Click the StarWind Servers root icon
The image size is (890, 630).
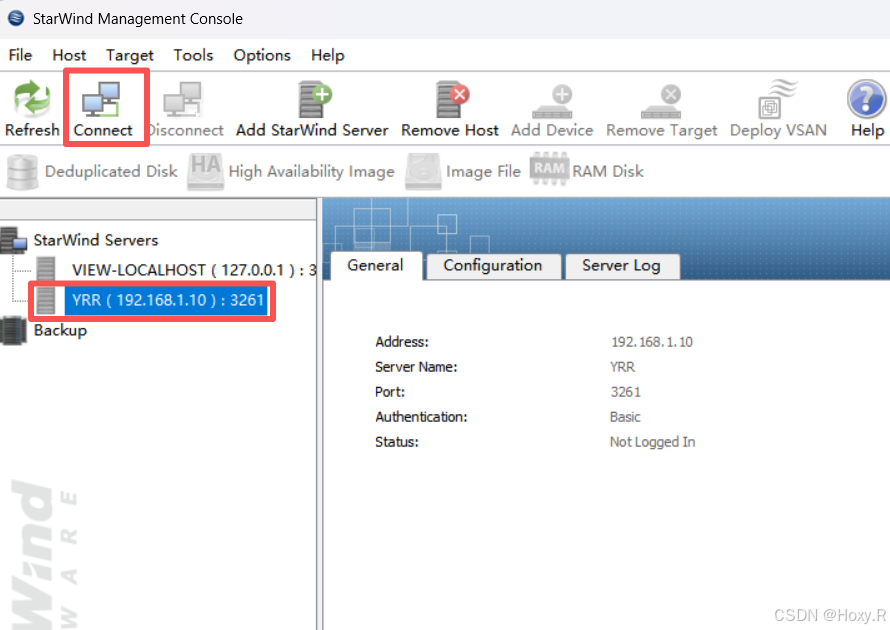click(x=14, y=240)
